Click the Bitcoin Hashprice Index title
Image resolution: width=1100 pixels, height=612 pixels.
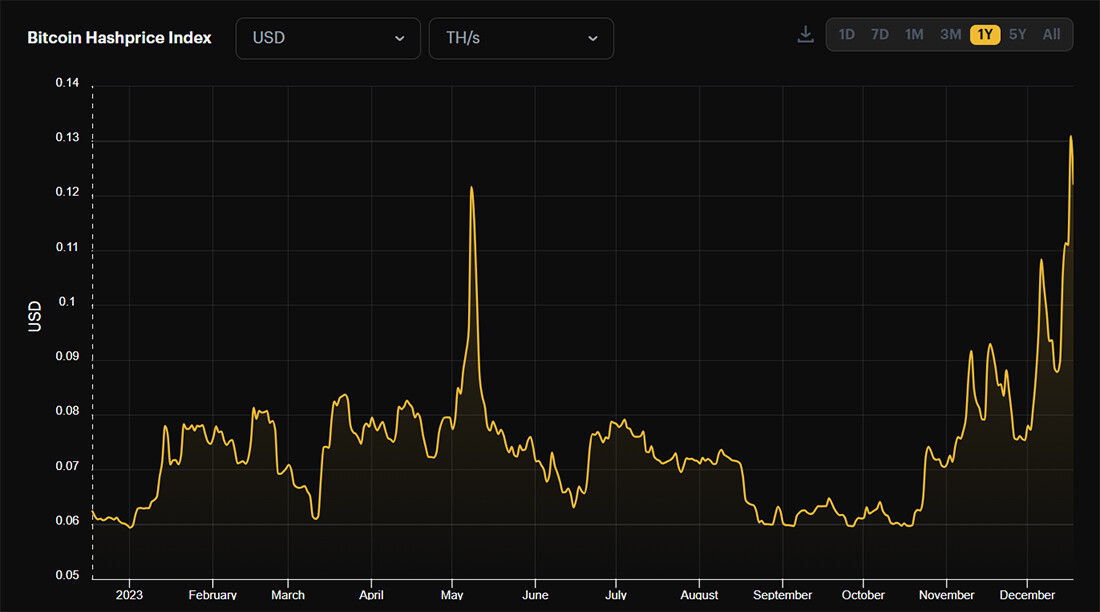pyautogui.click(x=119, y=38)
